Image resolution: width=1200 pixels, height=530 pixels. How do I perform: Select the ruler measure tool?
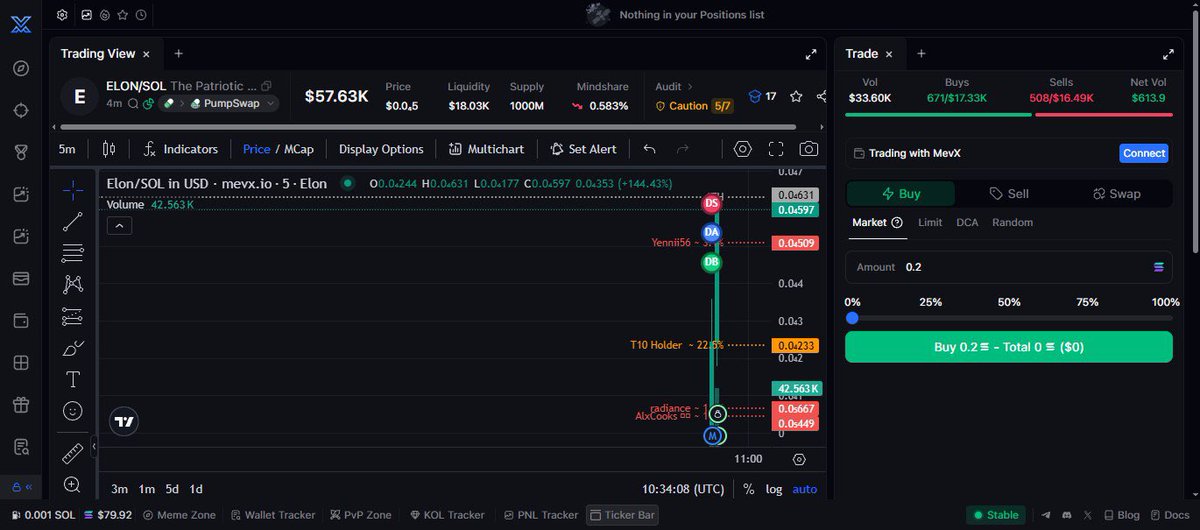(73, 453)
